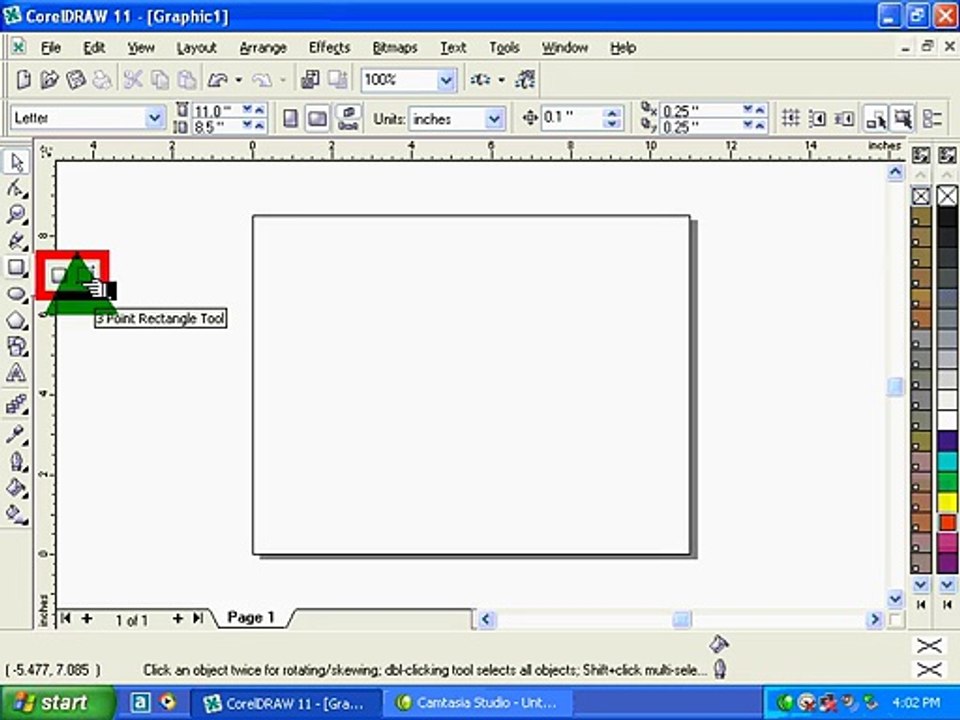Open the File menu
The width and height of the screenshot is (960, 720).
pyautogui.click(x=50, y=47)
